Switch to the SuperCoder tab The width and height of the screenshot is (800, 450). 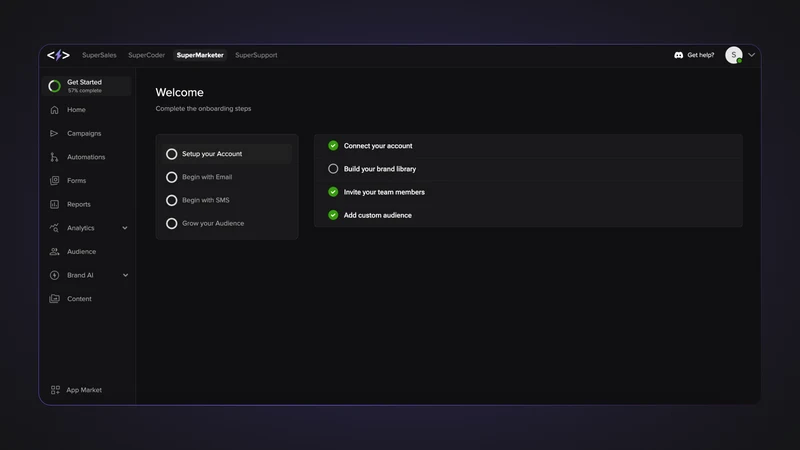point(146,55)
